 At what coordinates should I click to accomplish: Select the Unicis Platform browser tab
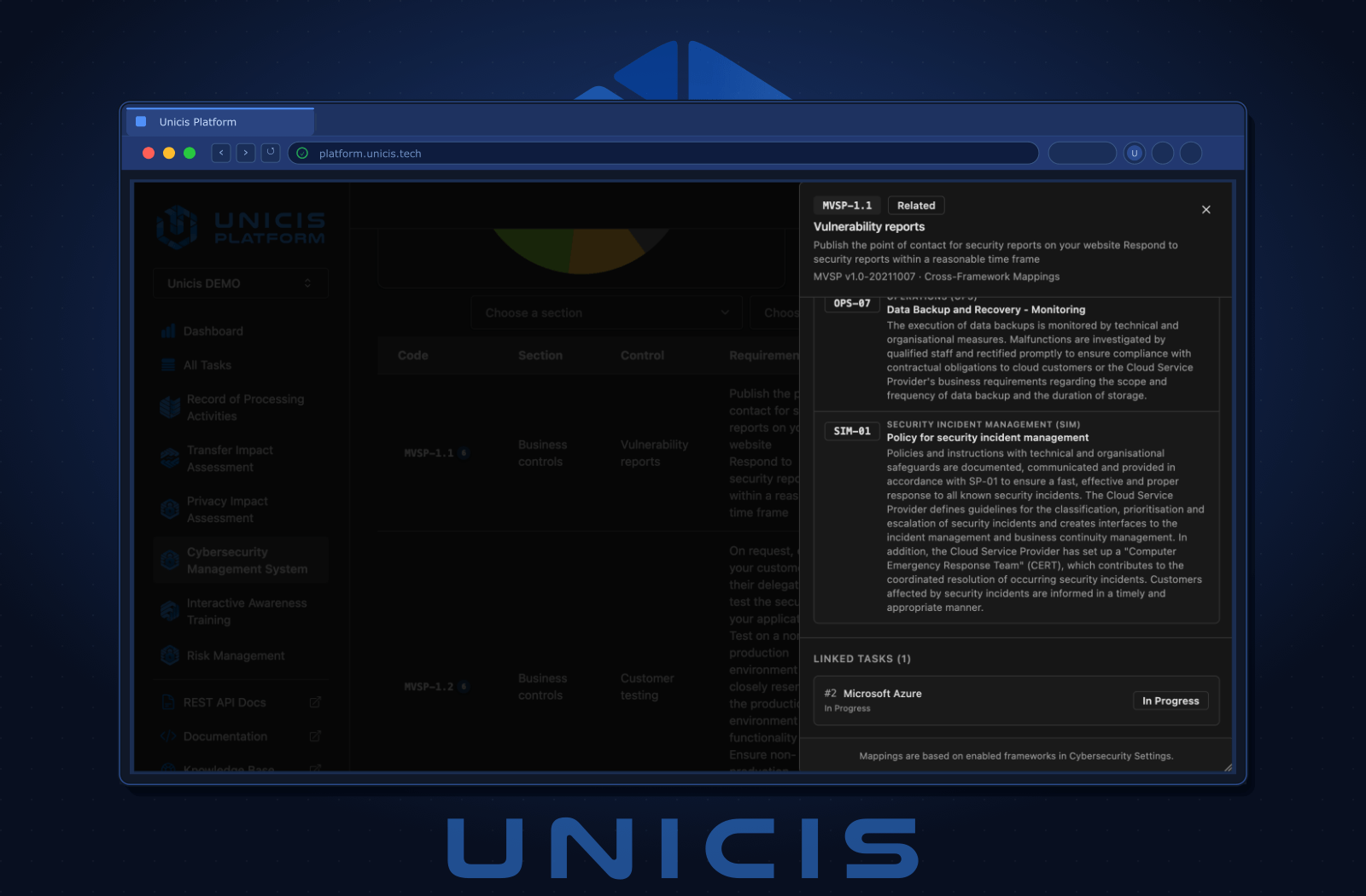(x=220, y=122)
